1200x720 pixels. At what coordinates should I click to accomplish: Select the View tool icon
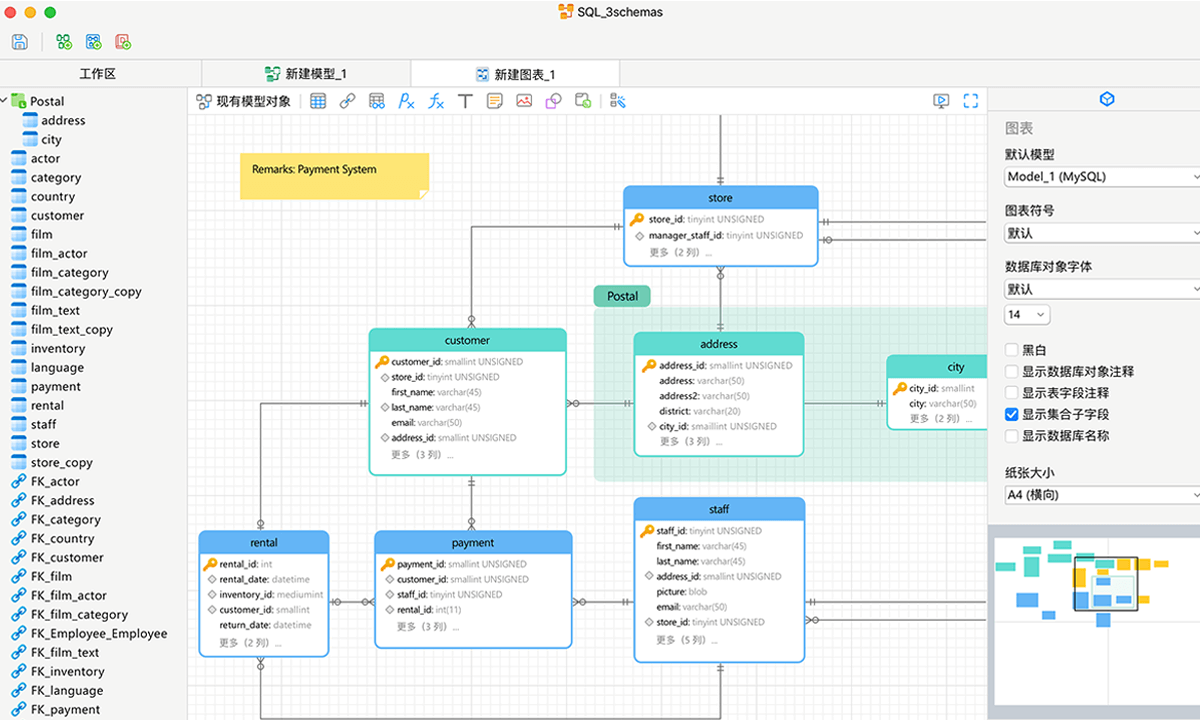(x=377, y=101)
